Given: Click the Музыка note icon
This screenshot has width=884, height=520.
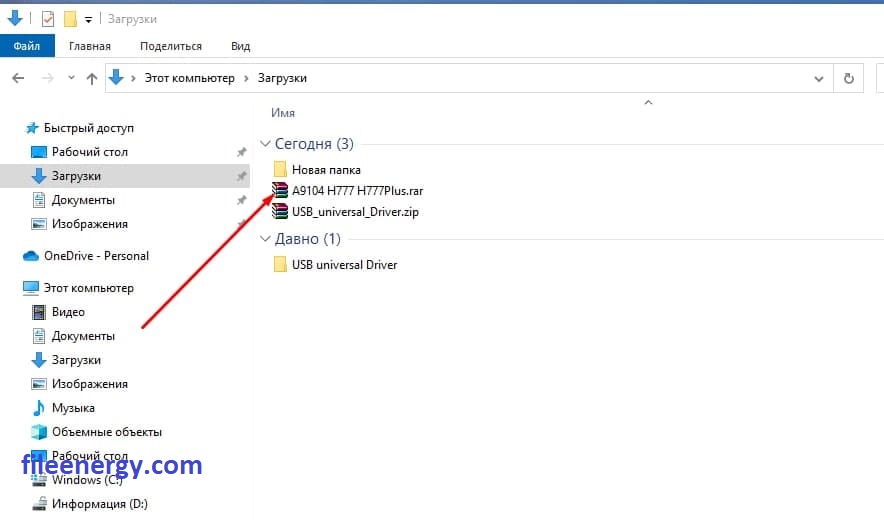Looking at the screenshot, I should click(38, 408).
